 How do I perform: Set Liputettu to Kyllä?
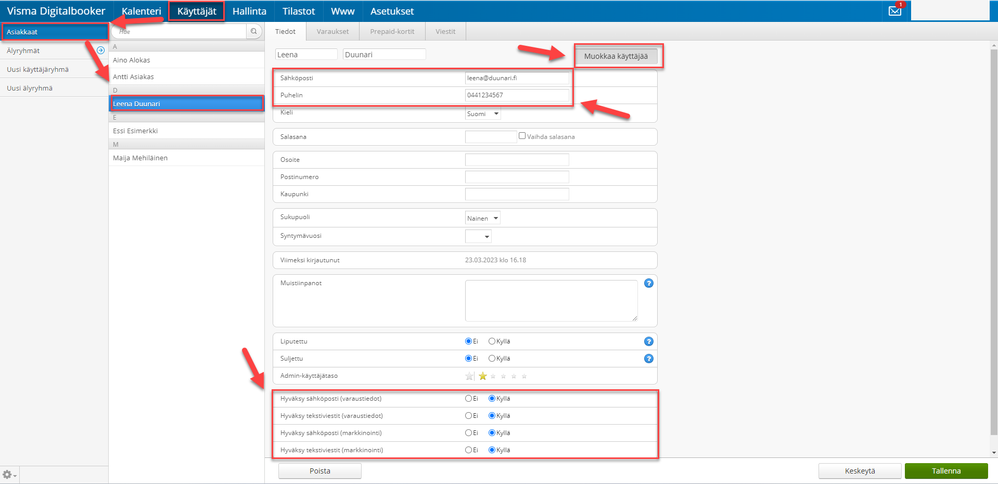pos(491,341)
